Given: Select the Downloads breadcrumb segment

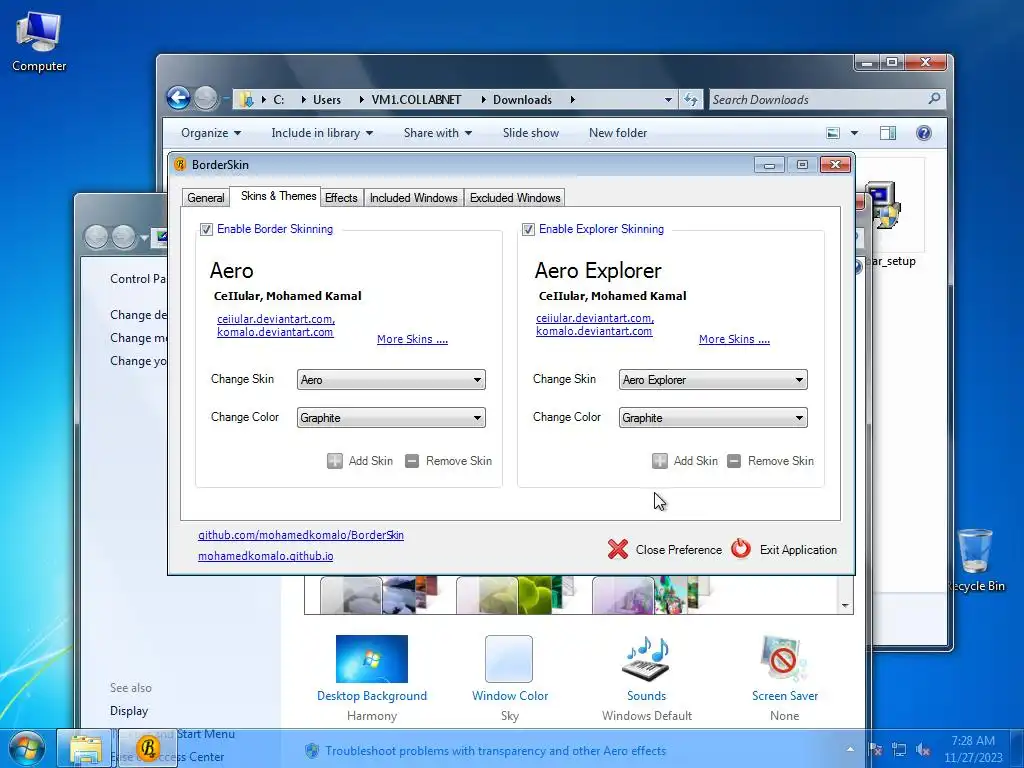Looking at the screenshot, I should [x=522, y=100].
